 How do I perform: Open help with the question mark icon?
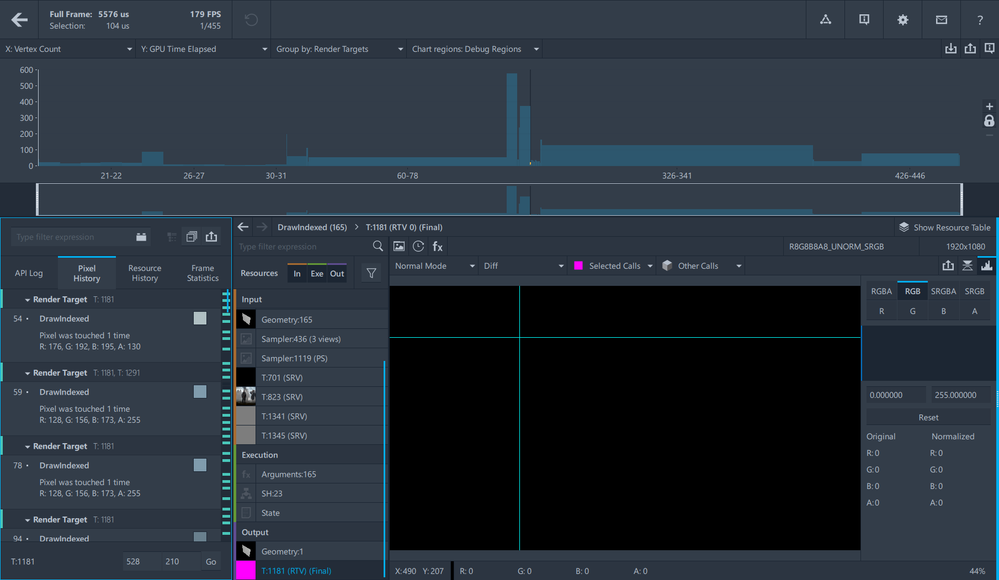coord(980,20)
